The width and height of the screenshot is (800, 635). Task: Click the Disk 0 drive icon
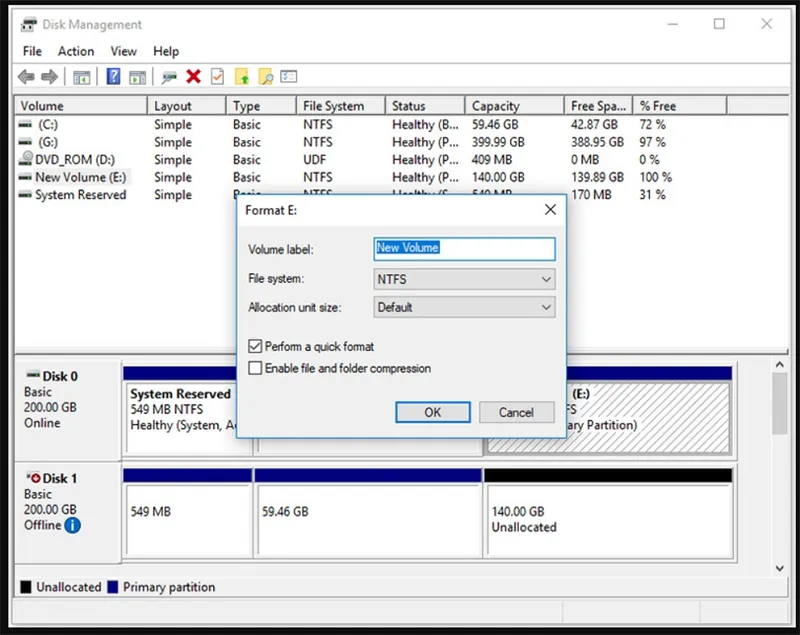click(x=33, y=375)
